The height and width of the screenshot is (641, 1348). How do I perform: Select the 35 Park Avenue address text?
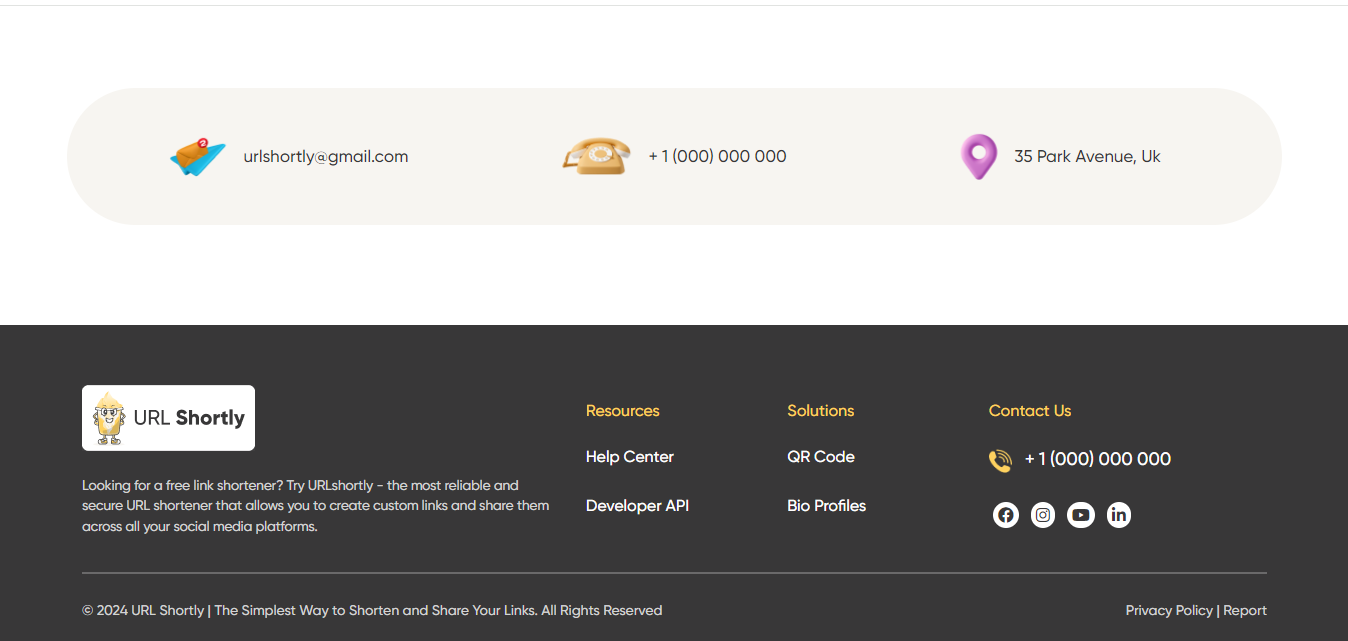[x=1087, y=157]
